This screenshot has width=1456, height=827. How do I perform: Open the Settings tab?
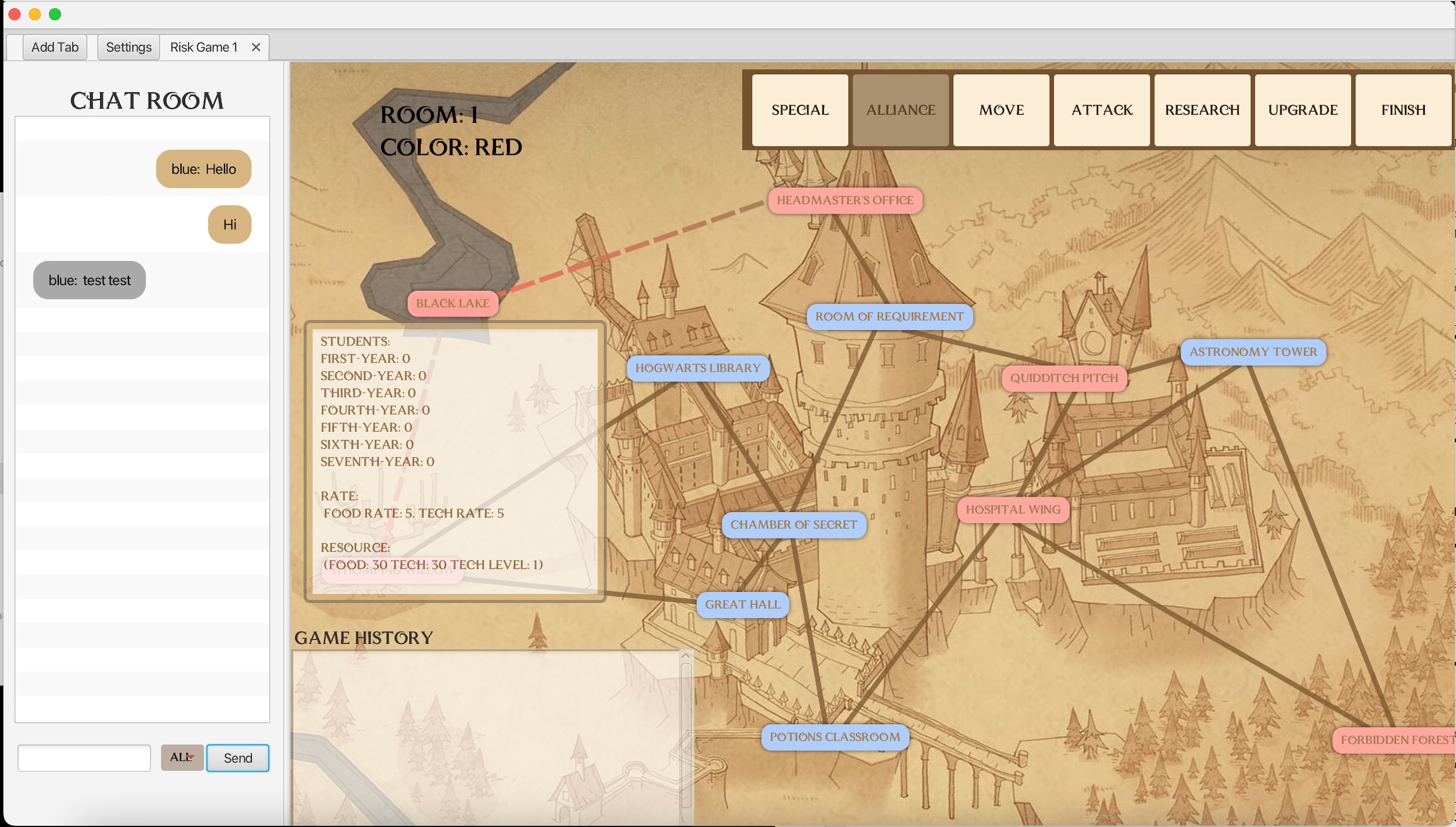pyautogui.click(x=128, y=47)
